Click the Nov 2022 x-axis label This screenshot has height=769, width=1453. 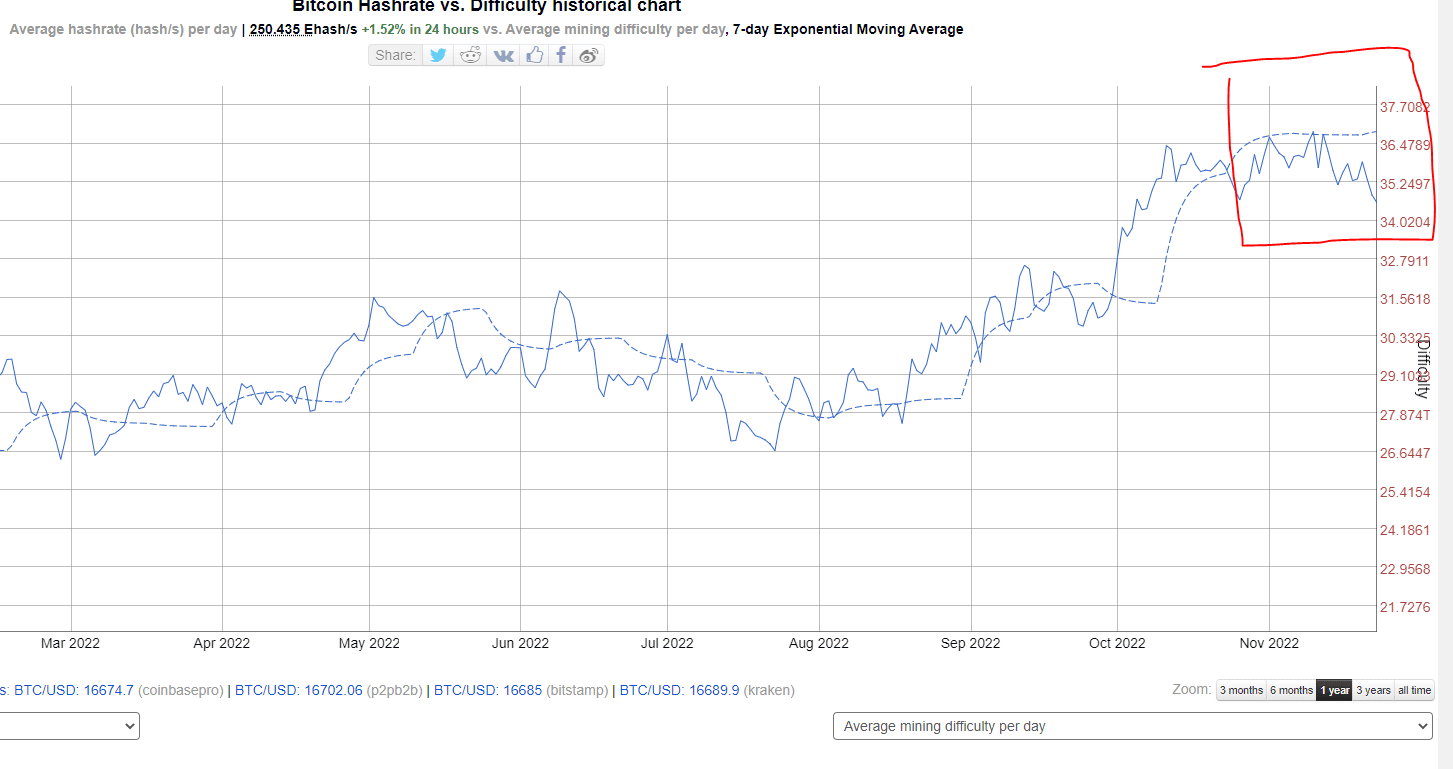1268,643
